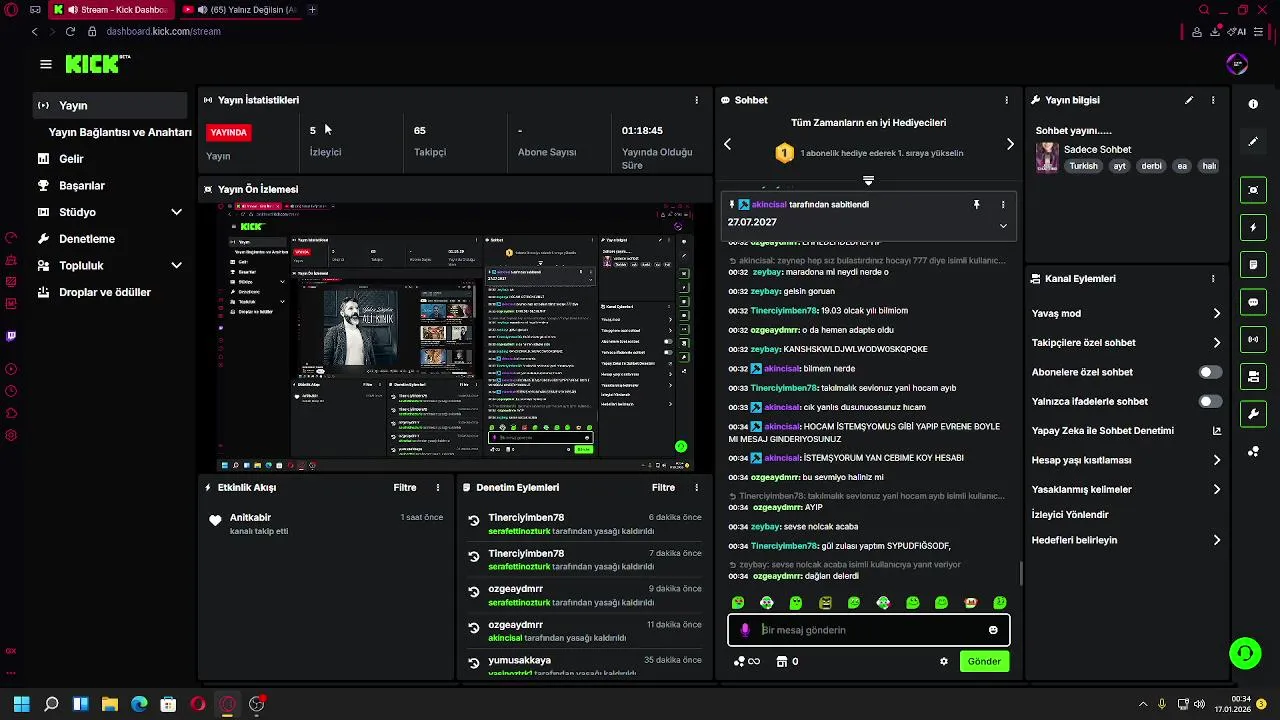Expand Hesap yaşı kısıtlaması options
The width and height of the screenshot is (1280, 720).
pyautogui.click(x=1217, y=460)
